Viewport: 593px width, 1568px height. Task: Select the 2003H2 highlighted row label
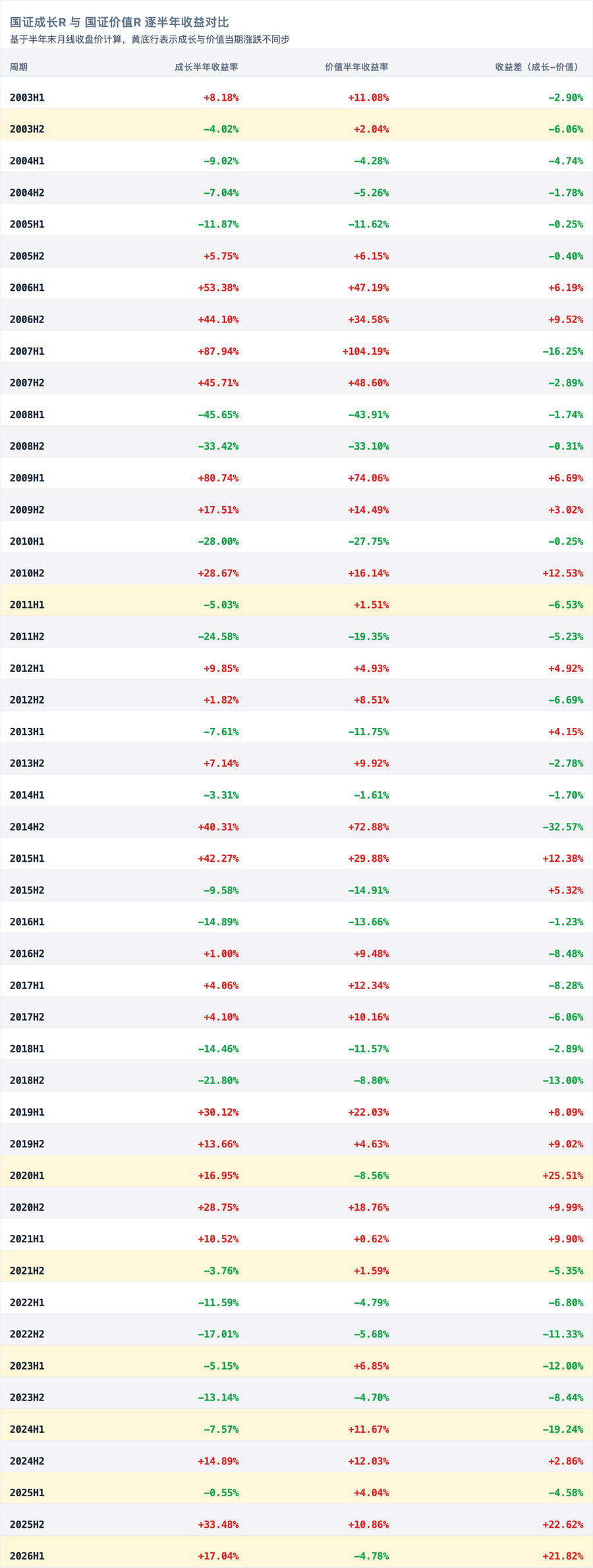(x=27, y=129)
